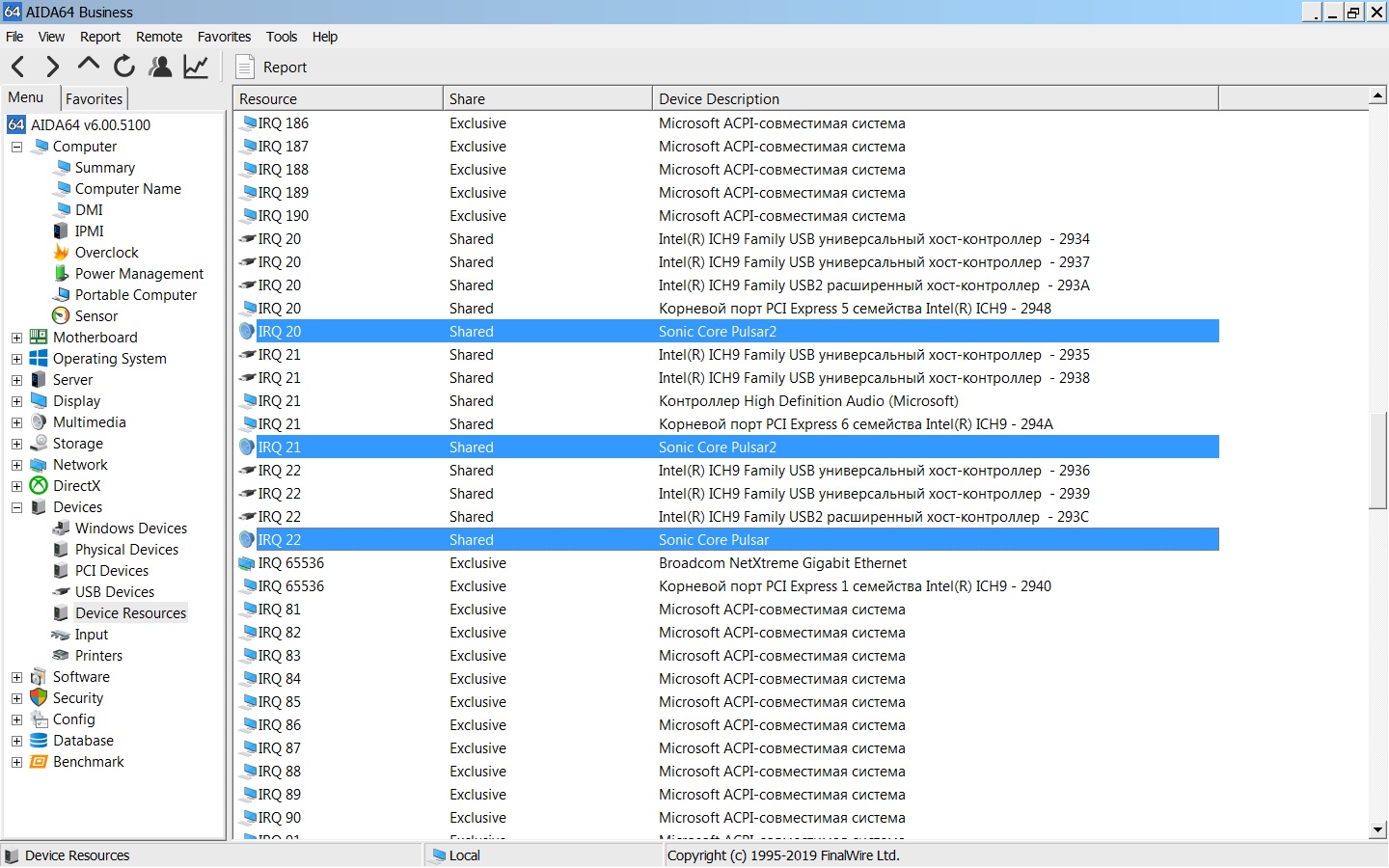Viewport: 1389px width, 868px height.
Task: Collapse the Computer tree node
Action: tap(16, 147)
